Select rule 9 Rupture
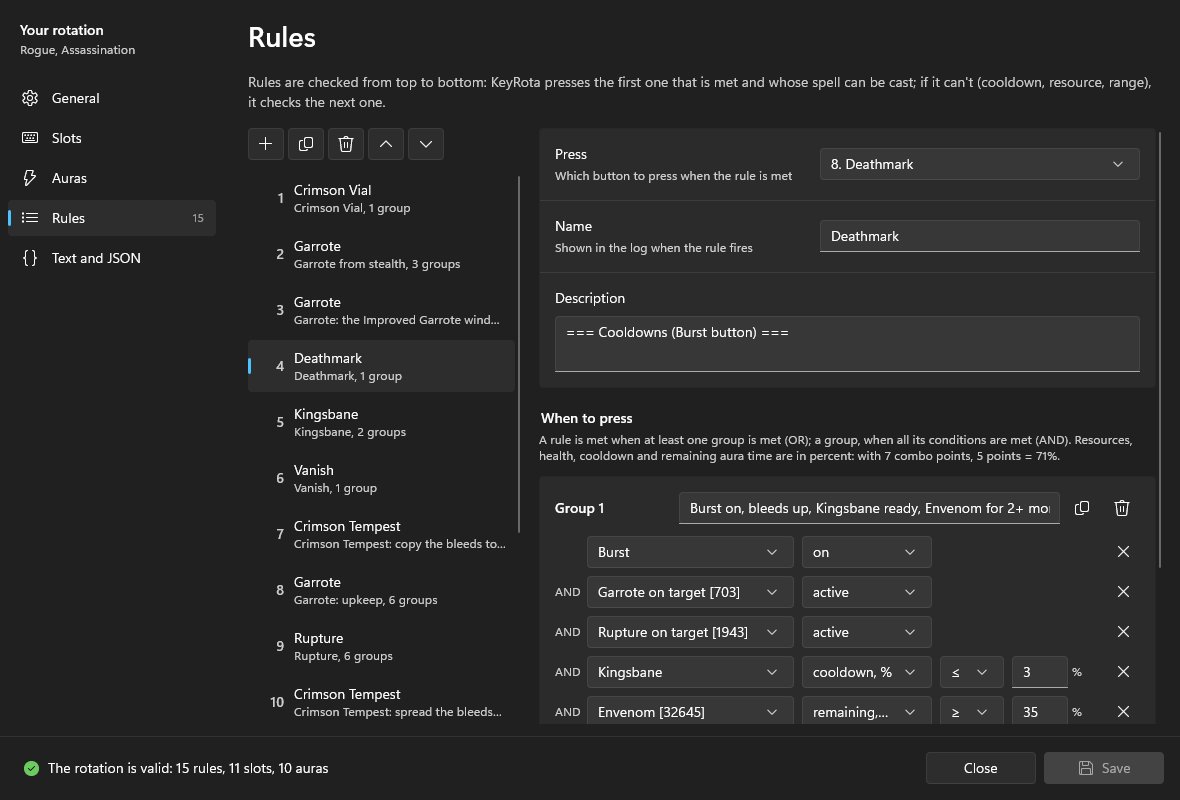This screenshot has width=1180, height=800. pyautogui.click(x=382, y=646)
